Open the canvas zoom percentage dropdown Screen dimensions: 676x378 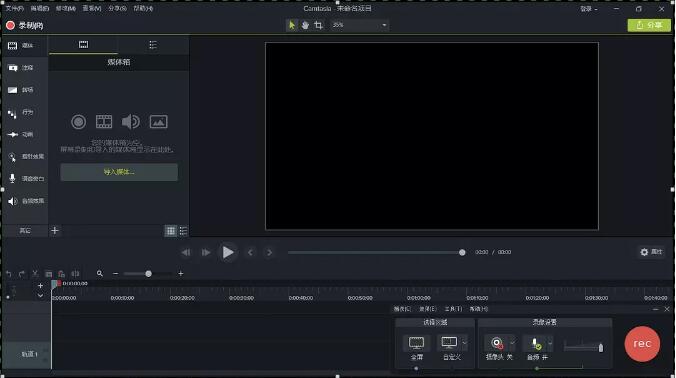pyautogui.click(x=359, y=25)
